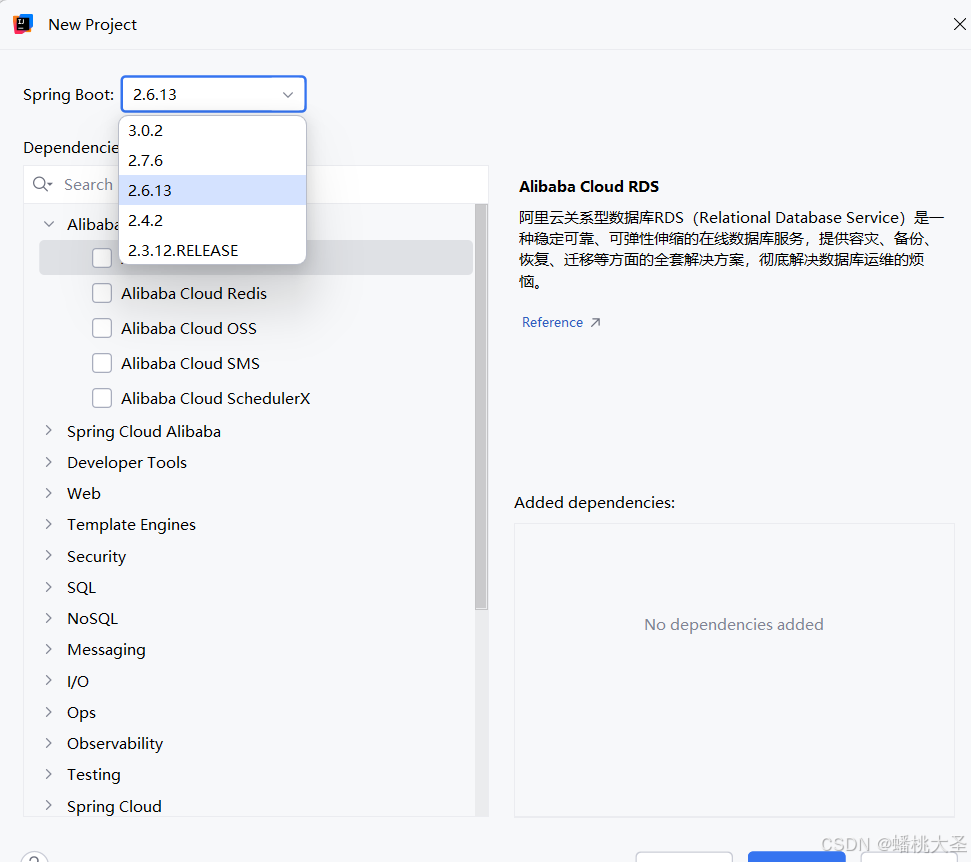Expand the Ops category

[x=49, y=712]
